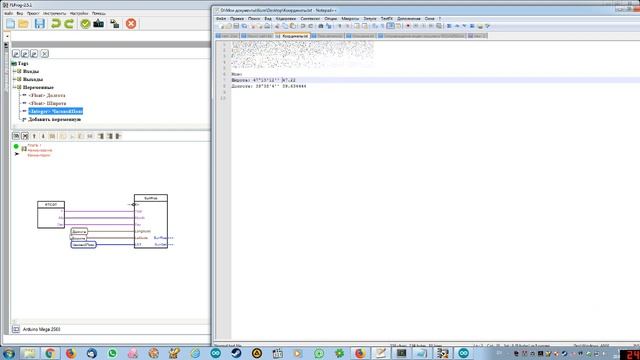Click the Долгота tag connected to SunRise
The width and height of the screenshot is (640, 360).
[x=79, y=231]
